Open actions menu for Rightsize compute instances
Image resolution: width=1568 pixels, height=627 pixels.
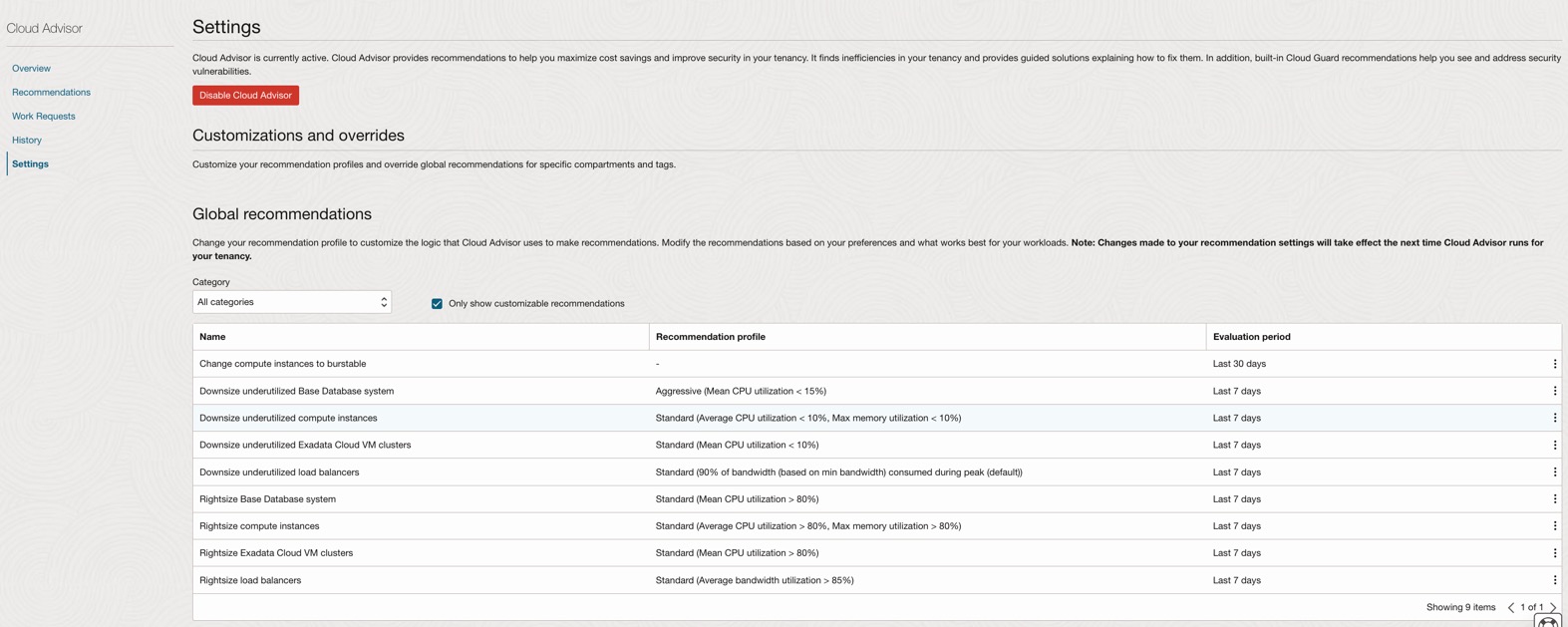pos(1554,525)
